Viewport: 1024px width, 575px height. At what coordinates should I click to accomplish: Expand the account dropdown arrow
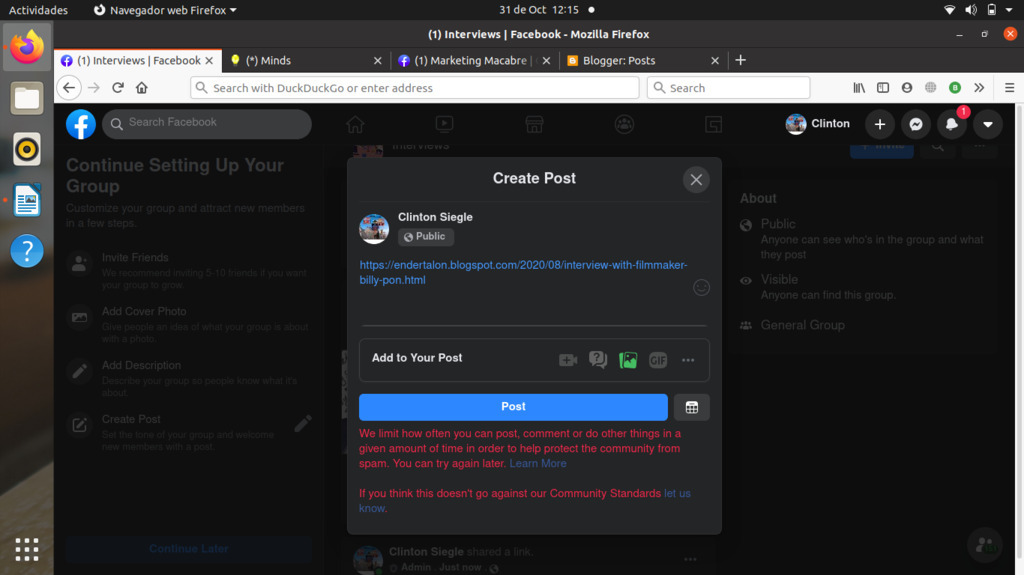987,124
